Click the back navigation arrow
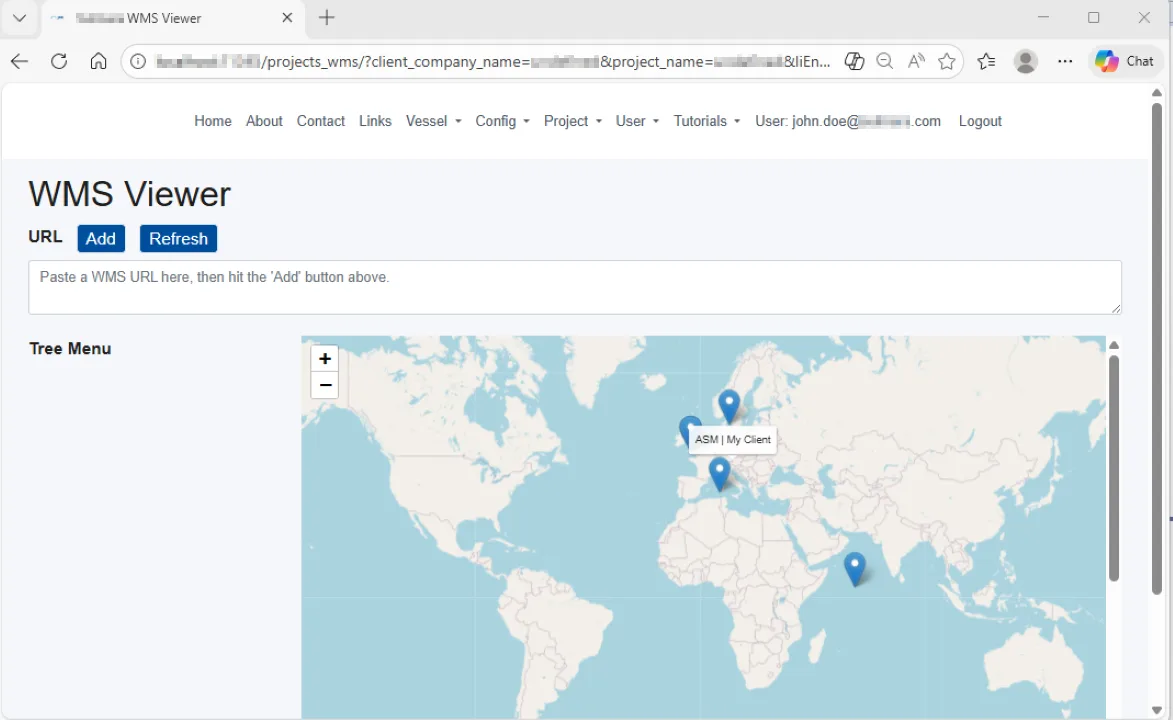 point(19,61)
